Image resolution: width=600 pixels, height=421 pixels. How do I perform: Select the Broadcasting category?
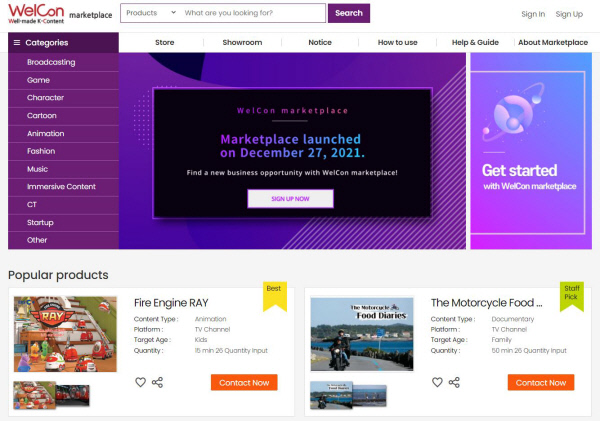pyautogui.click(x=51, y=62)
